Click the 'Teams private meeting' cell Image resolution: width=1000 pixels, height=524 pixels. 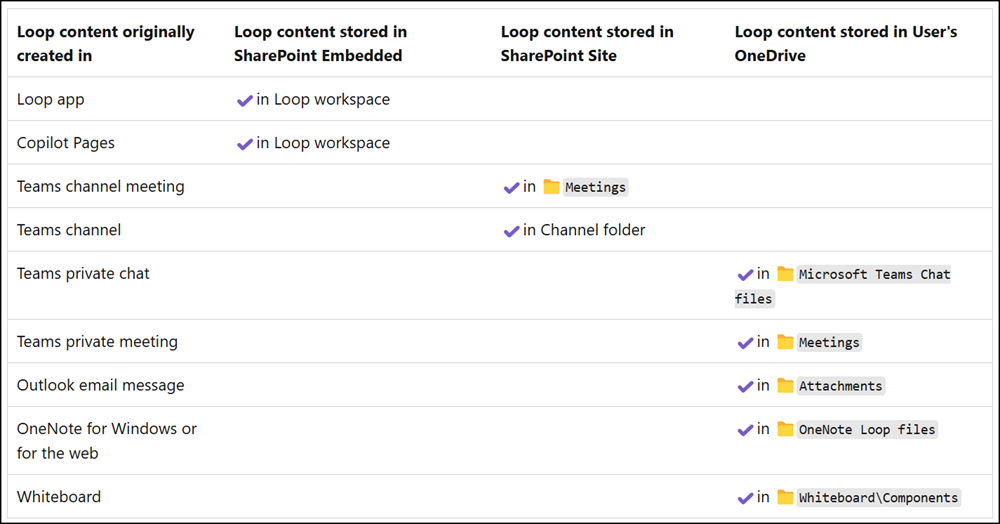(x=97, y=342)
